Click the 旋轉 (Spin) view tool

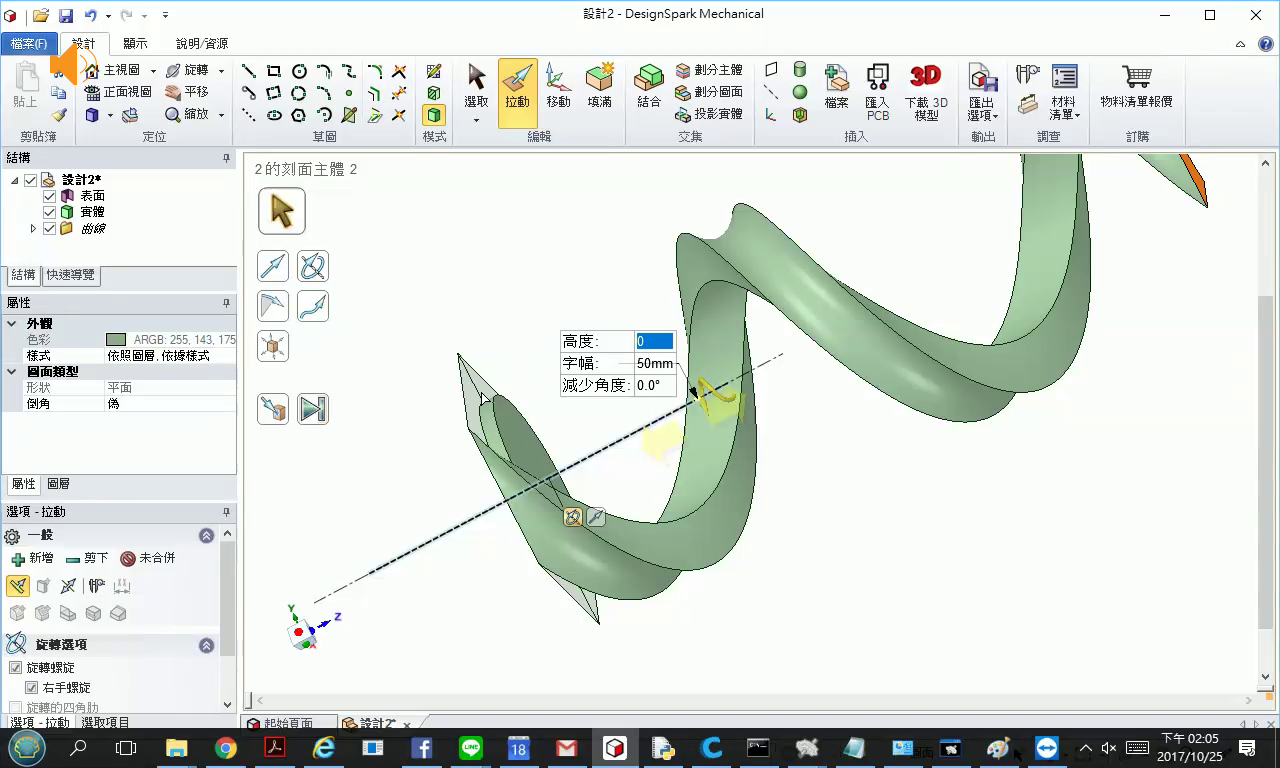(x=187, y=70)
